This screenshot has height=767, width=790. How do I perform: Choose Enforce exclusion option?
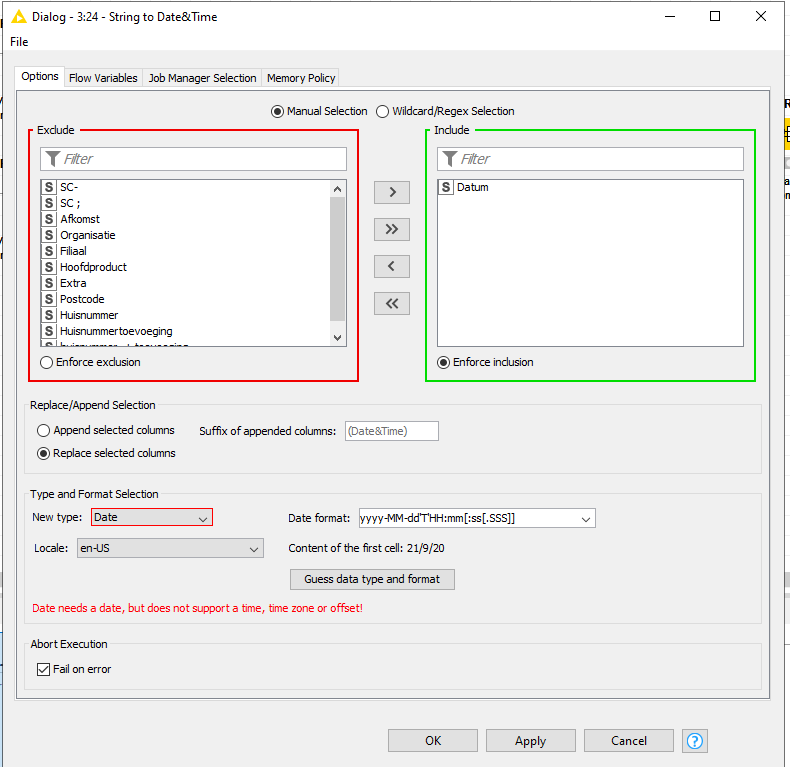point(46,362)
